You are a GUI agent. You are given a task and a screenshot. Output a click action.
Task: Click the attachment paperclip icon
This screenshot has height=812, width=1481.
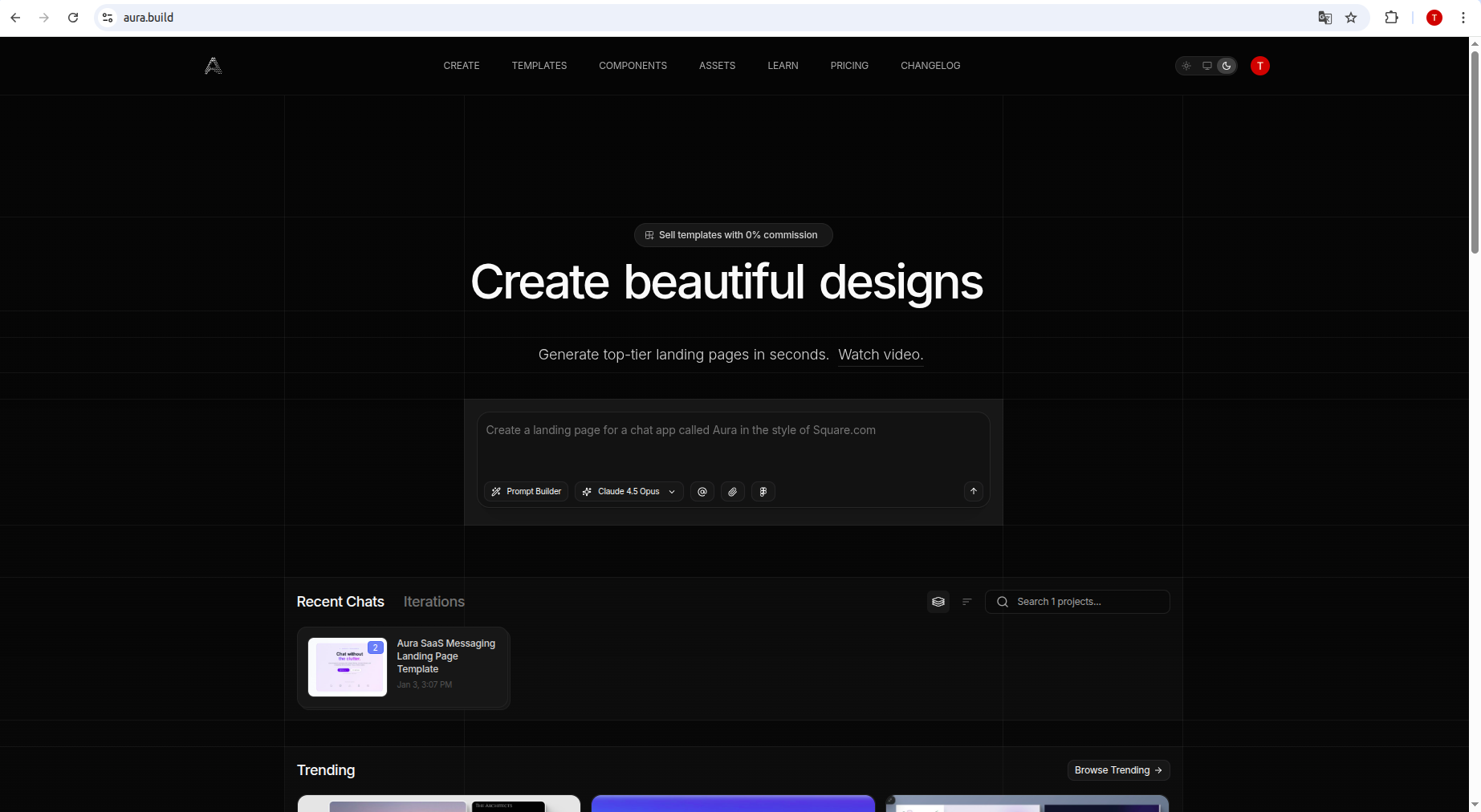[732, 491]
